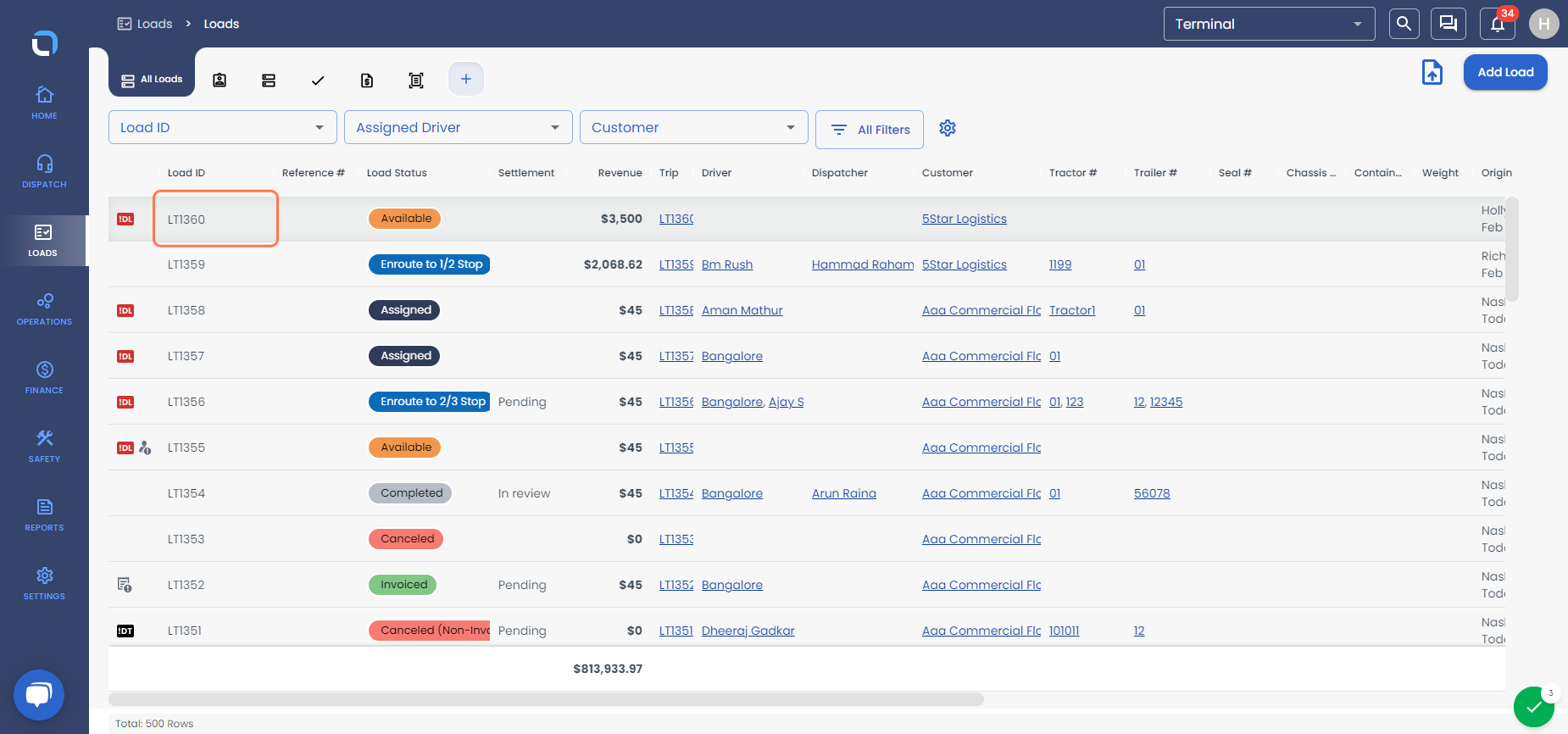Expand the Terminal dropdown
Screen dimensions: 1568x734
(x=1269, y=24)
